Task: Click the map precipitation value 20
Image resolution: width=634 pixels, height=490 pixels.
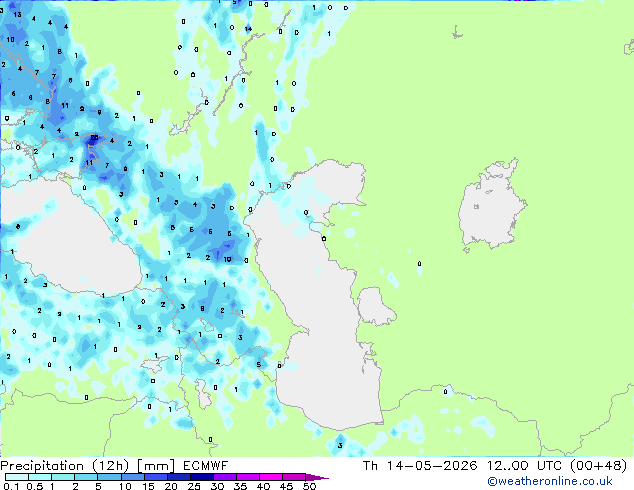Action: (94, 138)
